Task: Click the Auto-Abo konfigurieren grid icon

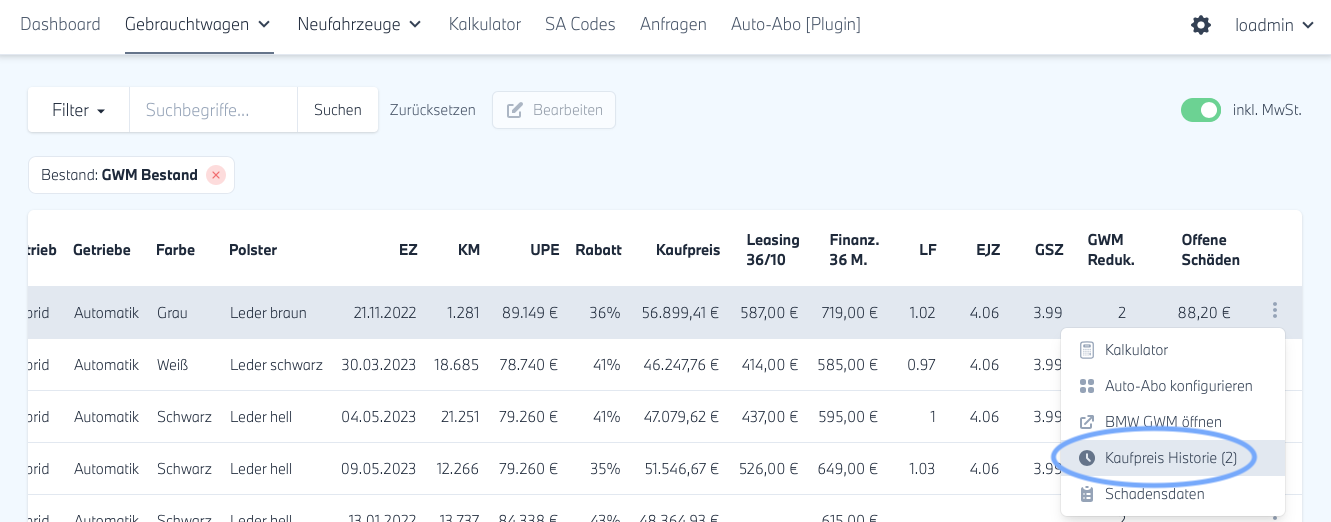Action: (1087, 386)
